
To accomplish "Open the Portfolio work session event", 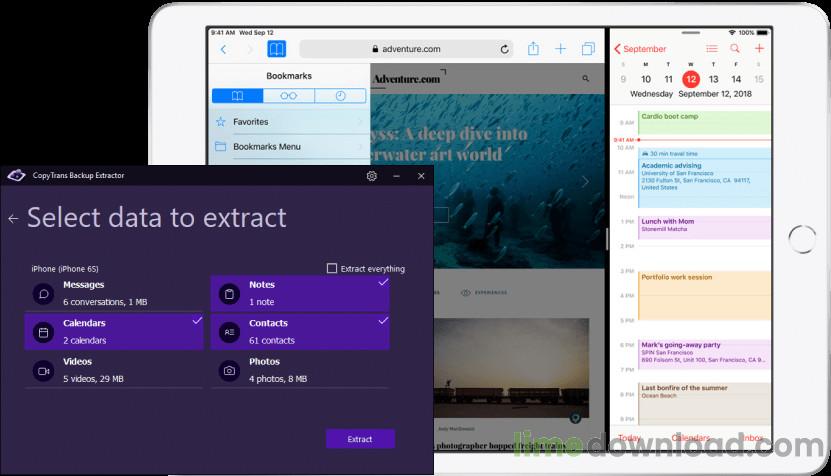I will [704, 296].
